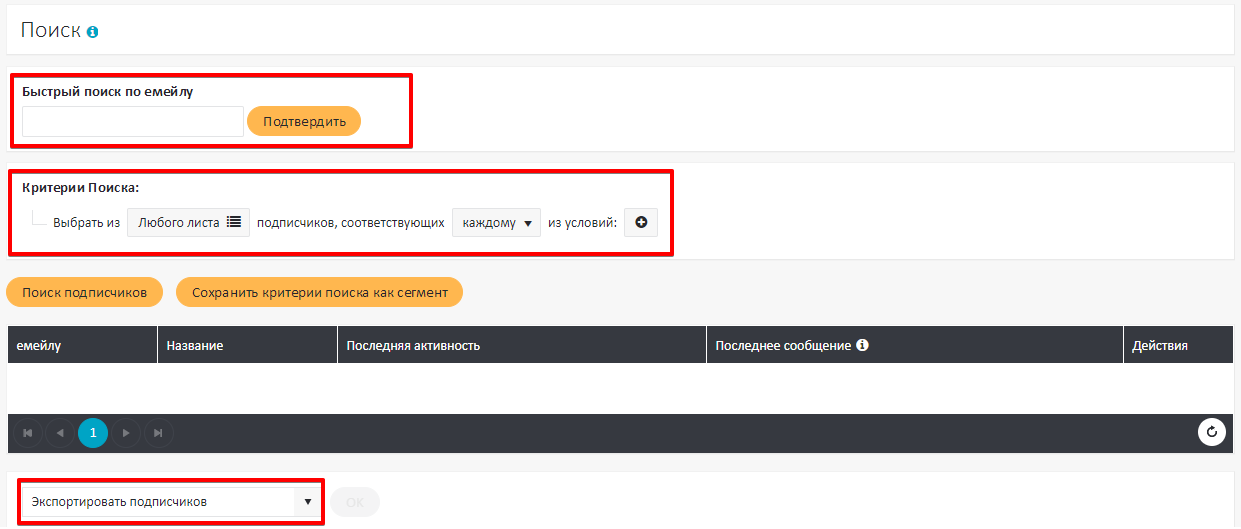Go to the first page of results

pyautogui.click(x=28, y=433)
